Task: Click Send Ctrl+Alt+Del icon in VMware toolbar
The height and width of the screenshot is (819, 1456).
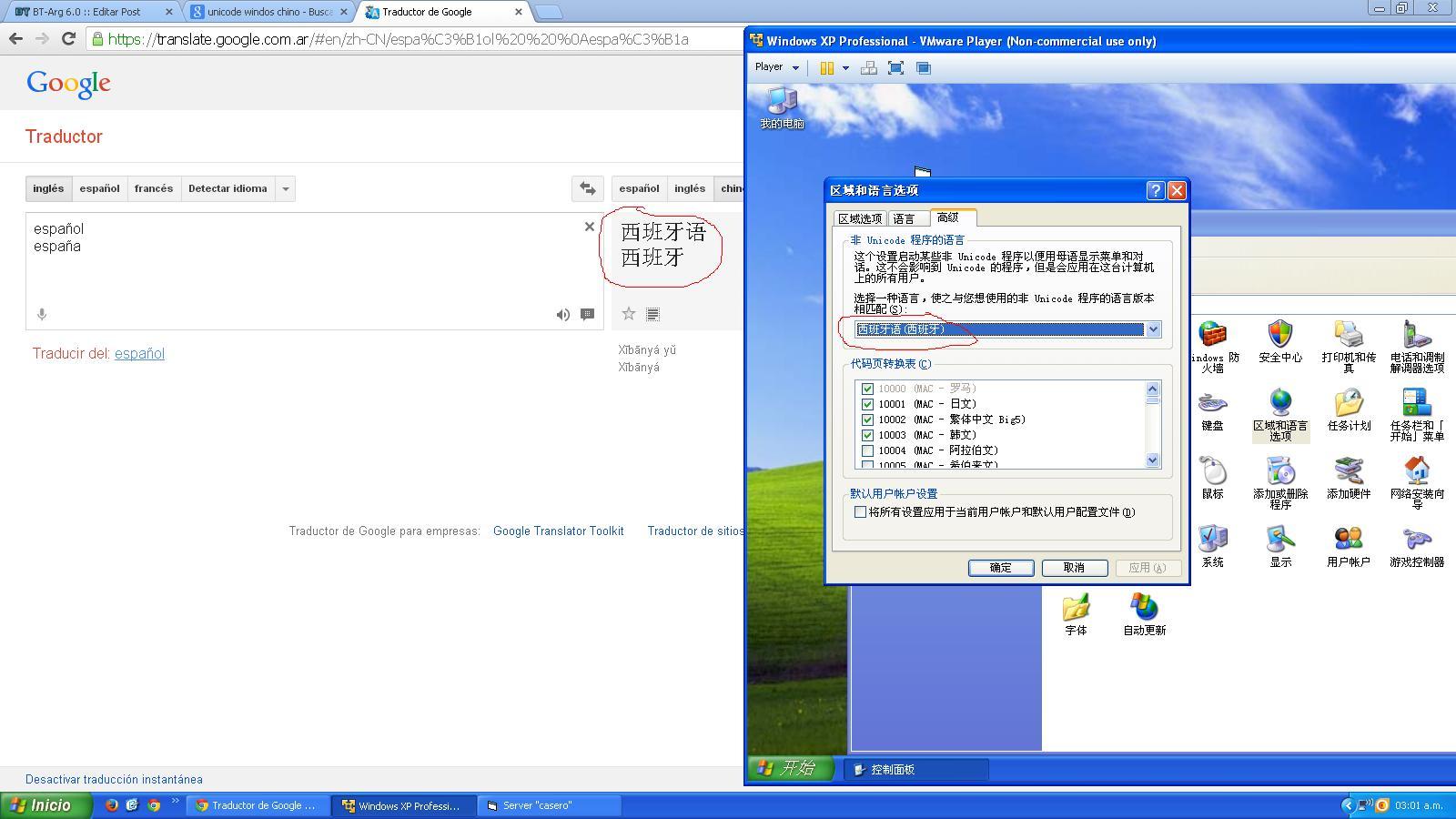Action: (x=869, y=68)
